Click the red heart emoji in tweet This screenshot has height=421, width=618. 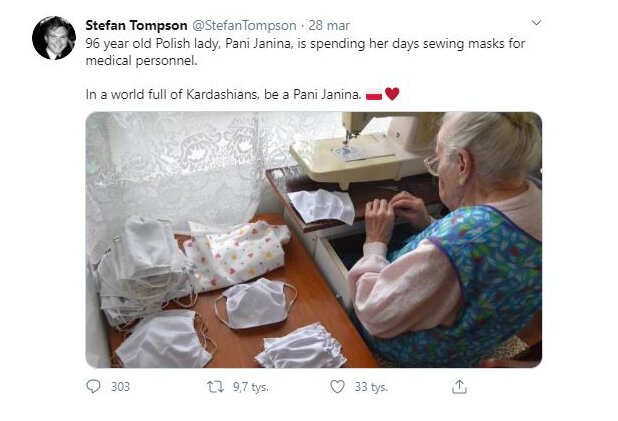pos(392,94)
